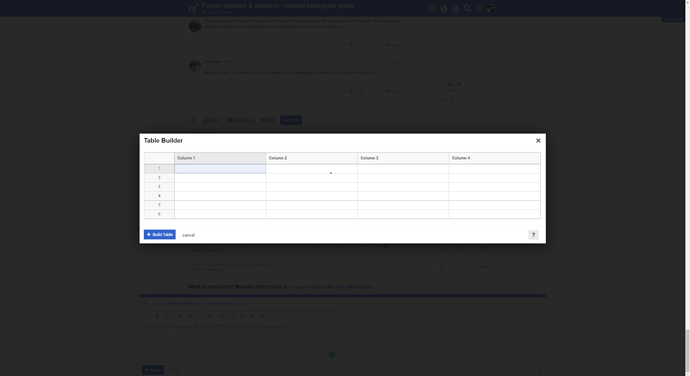690x376 pixels.
Task: Click the cell in Column 4 row 1
Action: [x=495, y=169]
